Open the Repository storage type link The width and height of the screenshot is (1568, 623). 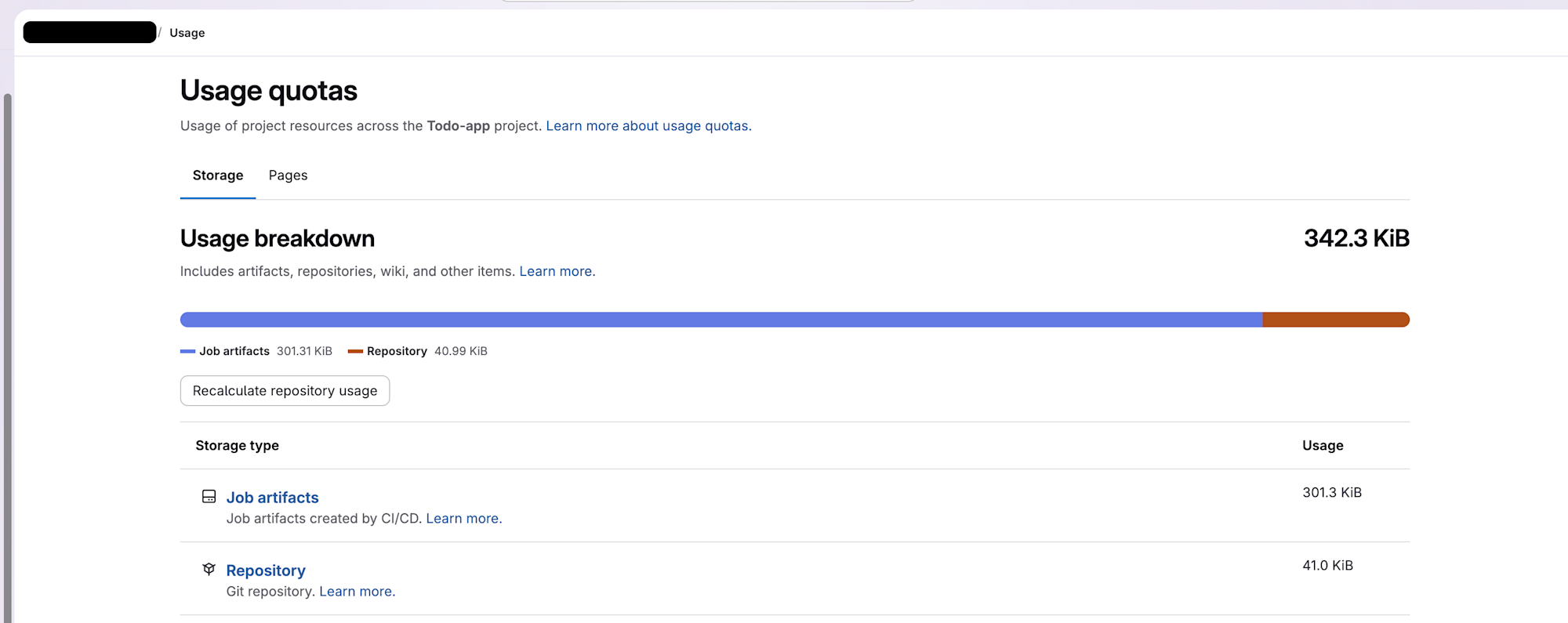[x=266, y=570]
